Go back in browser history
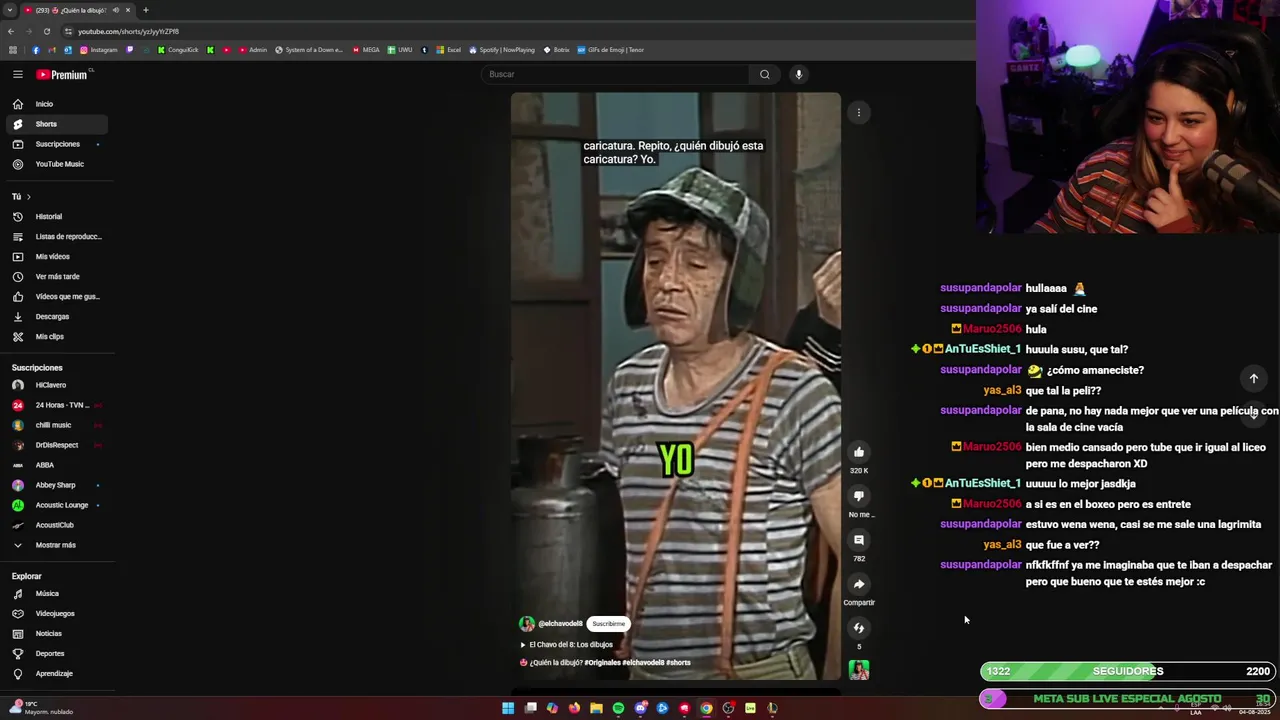1280x720 pixels. coord(11,31)
